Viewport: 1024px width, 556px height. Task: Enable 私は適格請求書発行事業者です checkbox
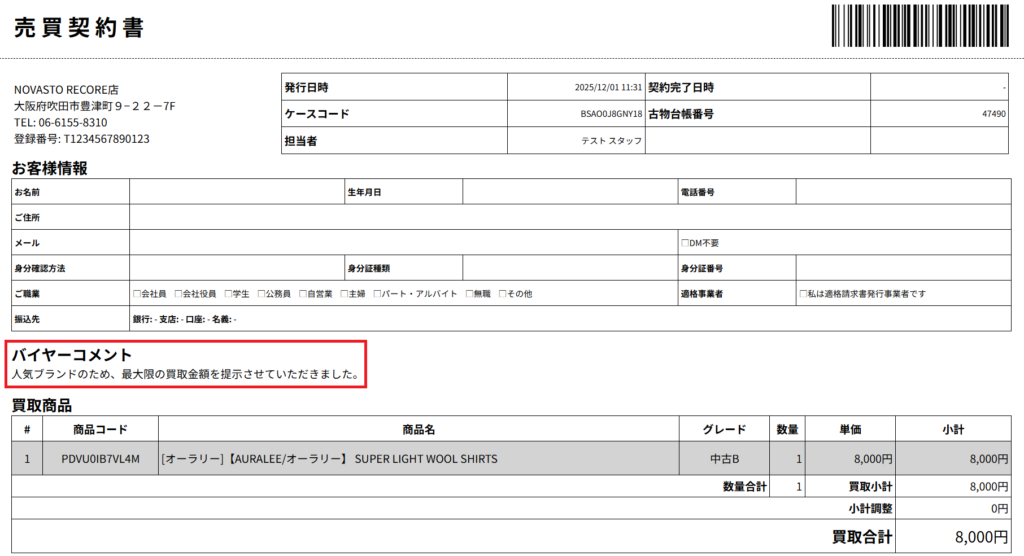tap(803, 294)
